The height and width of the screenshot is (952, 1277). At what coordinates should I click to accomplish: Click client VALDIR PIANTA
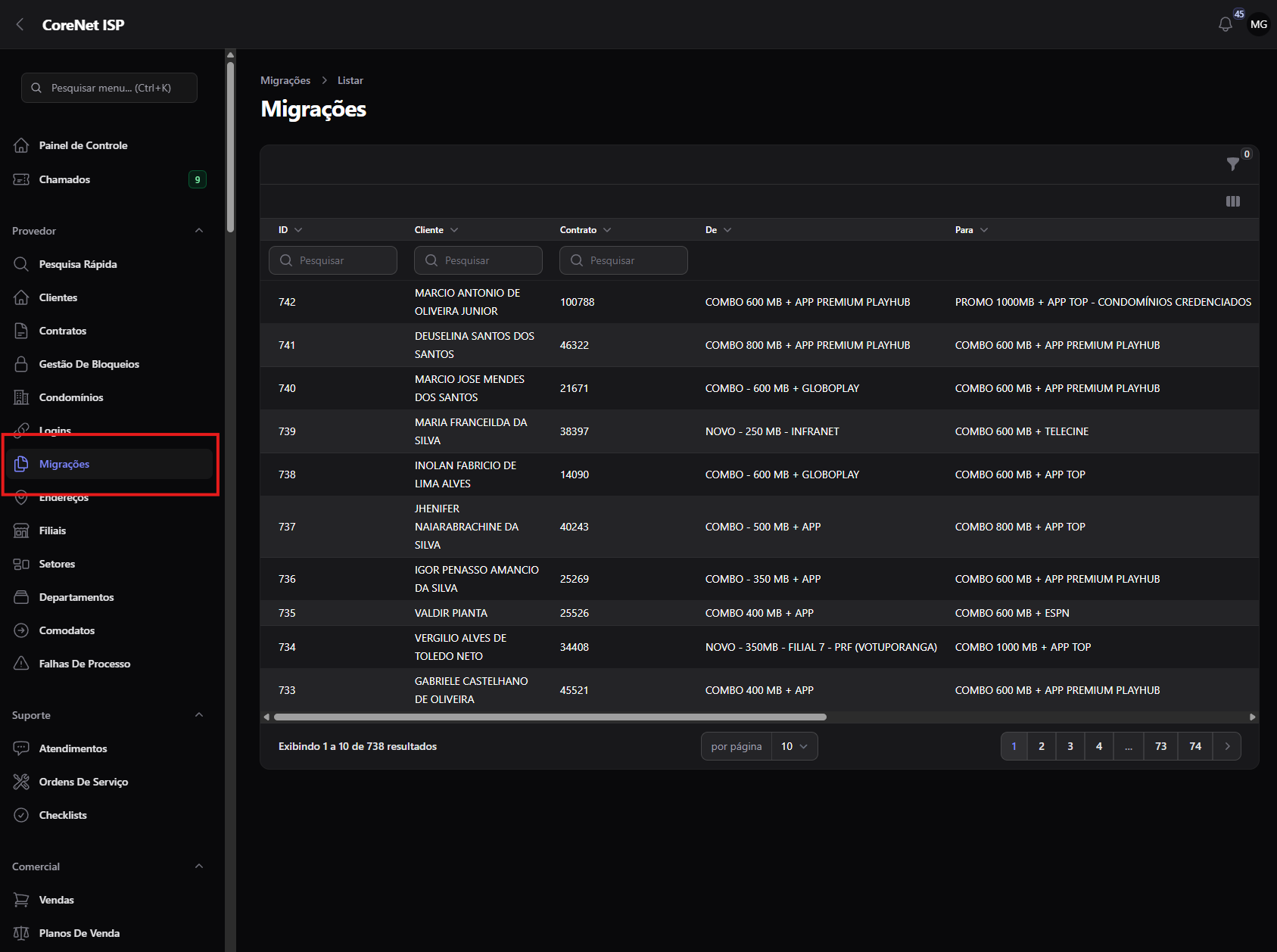click(x=451, y=613)
